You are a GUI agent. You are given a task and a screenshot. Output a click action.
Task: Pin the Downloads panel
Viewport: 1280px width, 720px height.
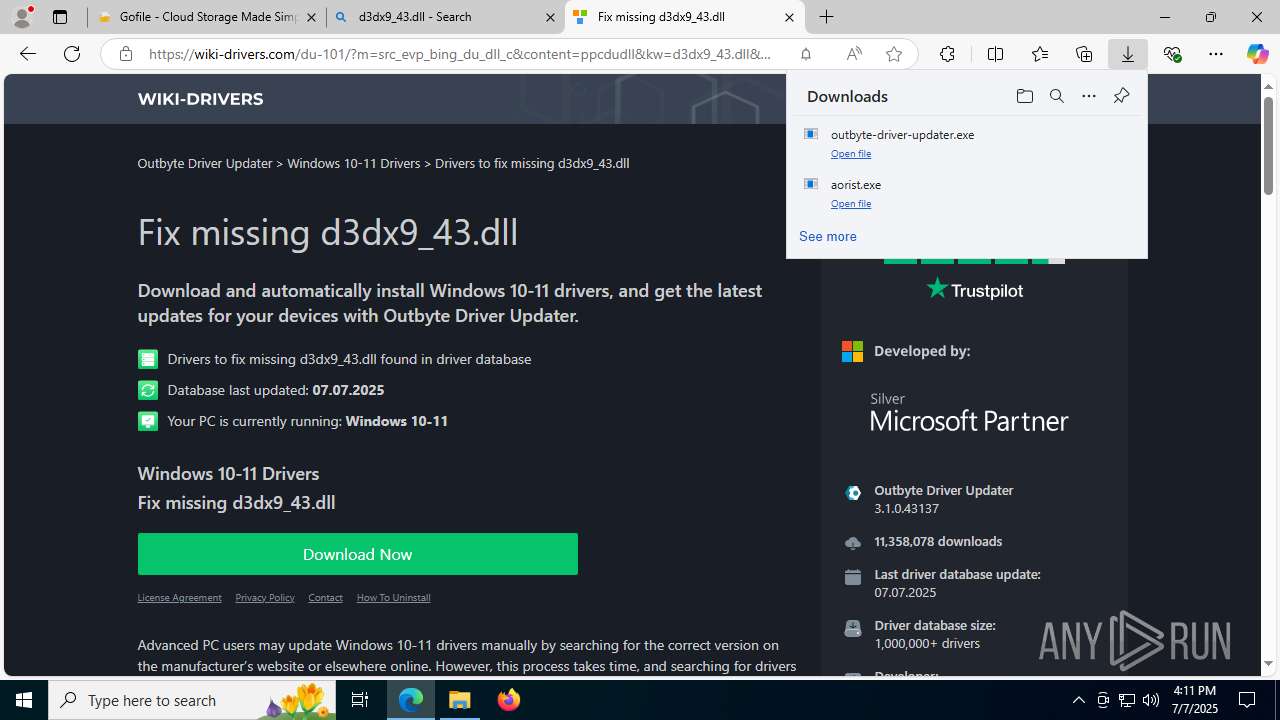(x=1121, y=96)
